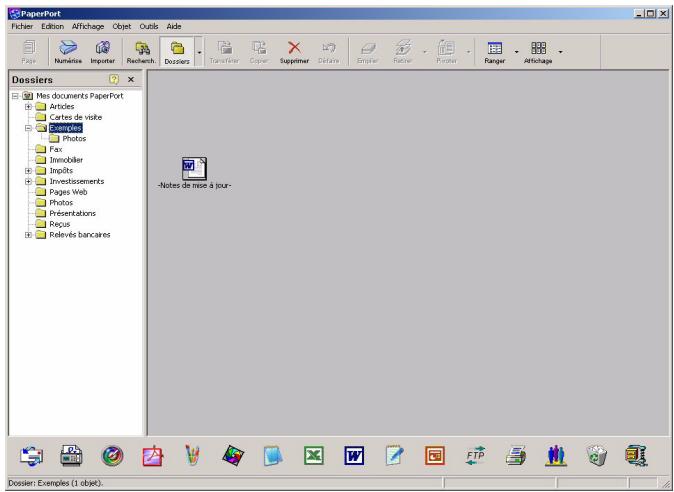Select the Exemples folder in tree
This screenshot has width=674, height=492.
65,128
